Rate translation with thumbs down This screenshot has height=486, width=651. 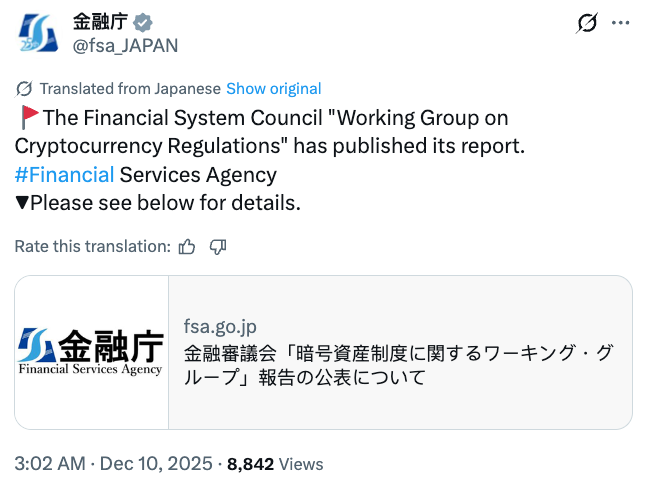tap(218, 246)
